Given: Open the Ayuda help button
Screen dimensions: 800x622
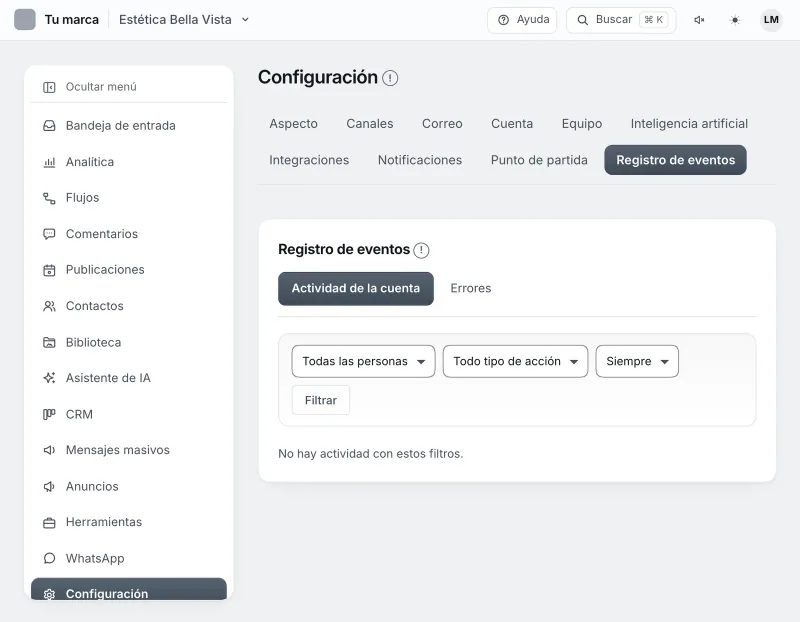Looking at the screenshot, I should (x=522, y=20).
